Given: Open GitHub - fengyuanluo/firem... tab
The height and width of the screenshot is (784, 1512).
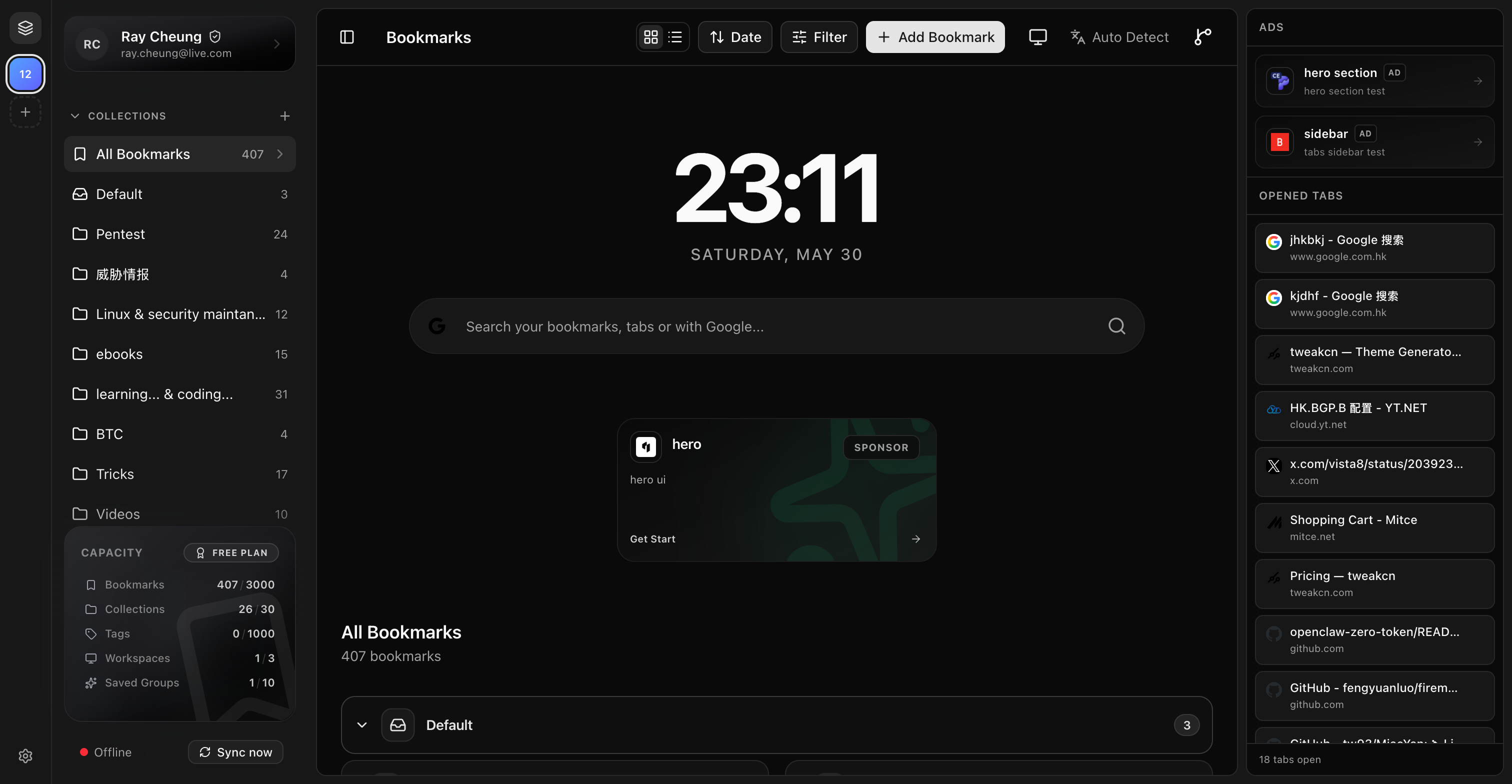Looking at the screenshot, I should pos(1374,696).
